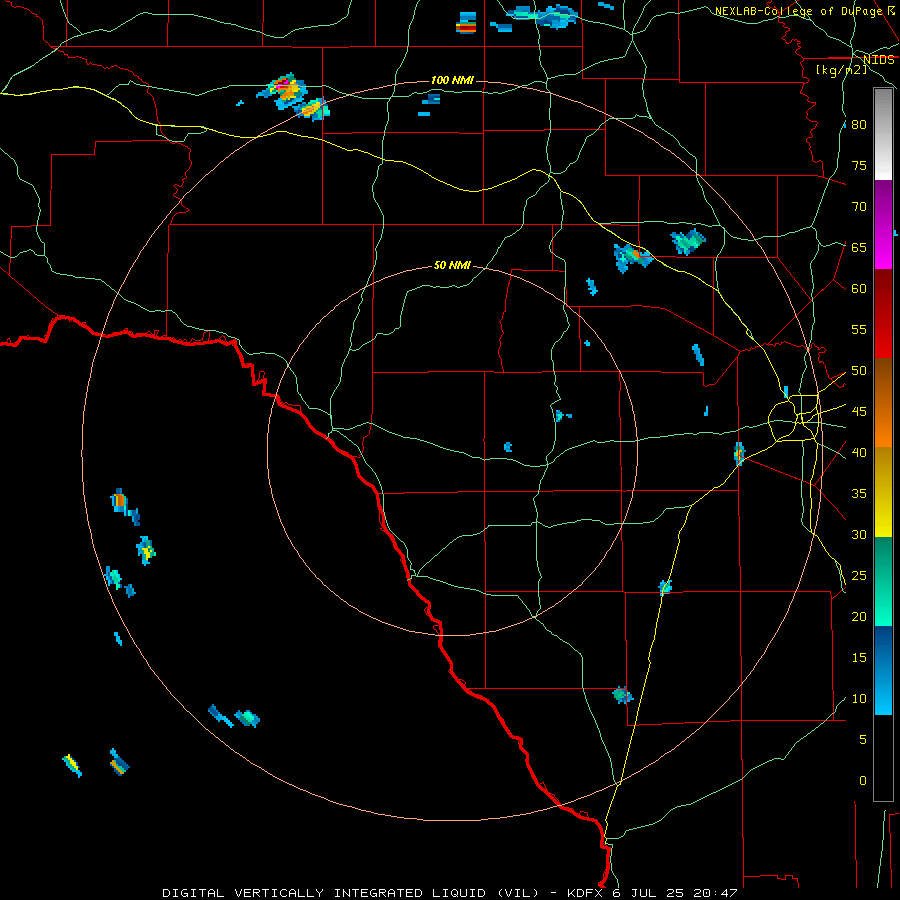
Task: Click the legend value 80
Action: [859, 125]
